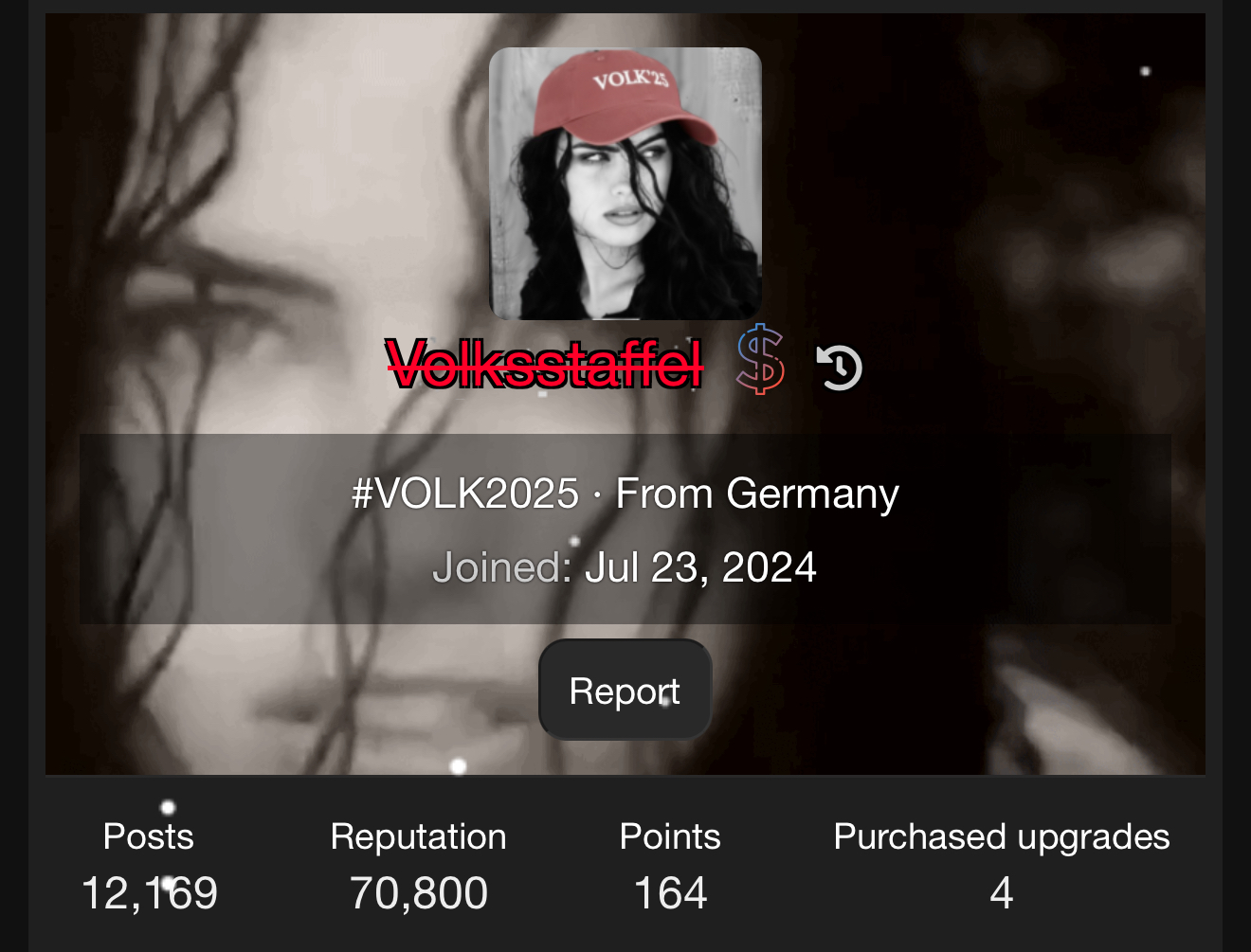Image resolution: width=1251 pixels, height=952 pixels.
Task: Click the Joined date Jul 23, 2024
Action: point(700,567)
